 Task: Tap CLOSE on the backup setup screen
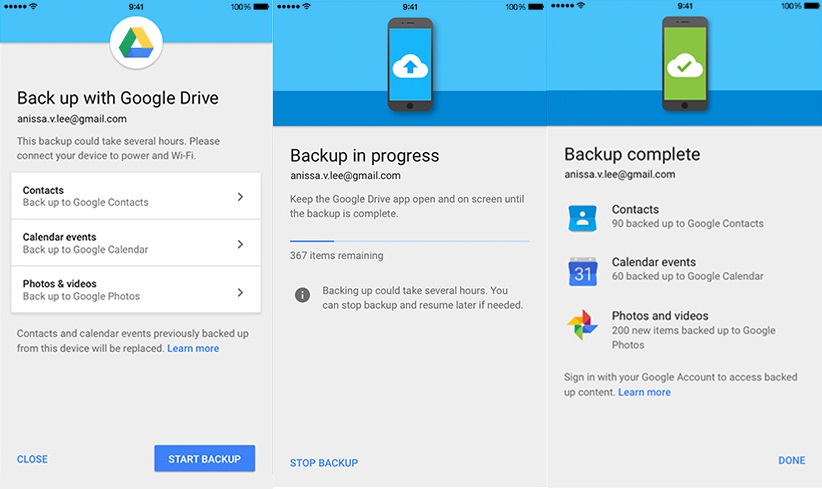(32, 460)
